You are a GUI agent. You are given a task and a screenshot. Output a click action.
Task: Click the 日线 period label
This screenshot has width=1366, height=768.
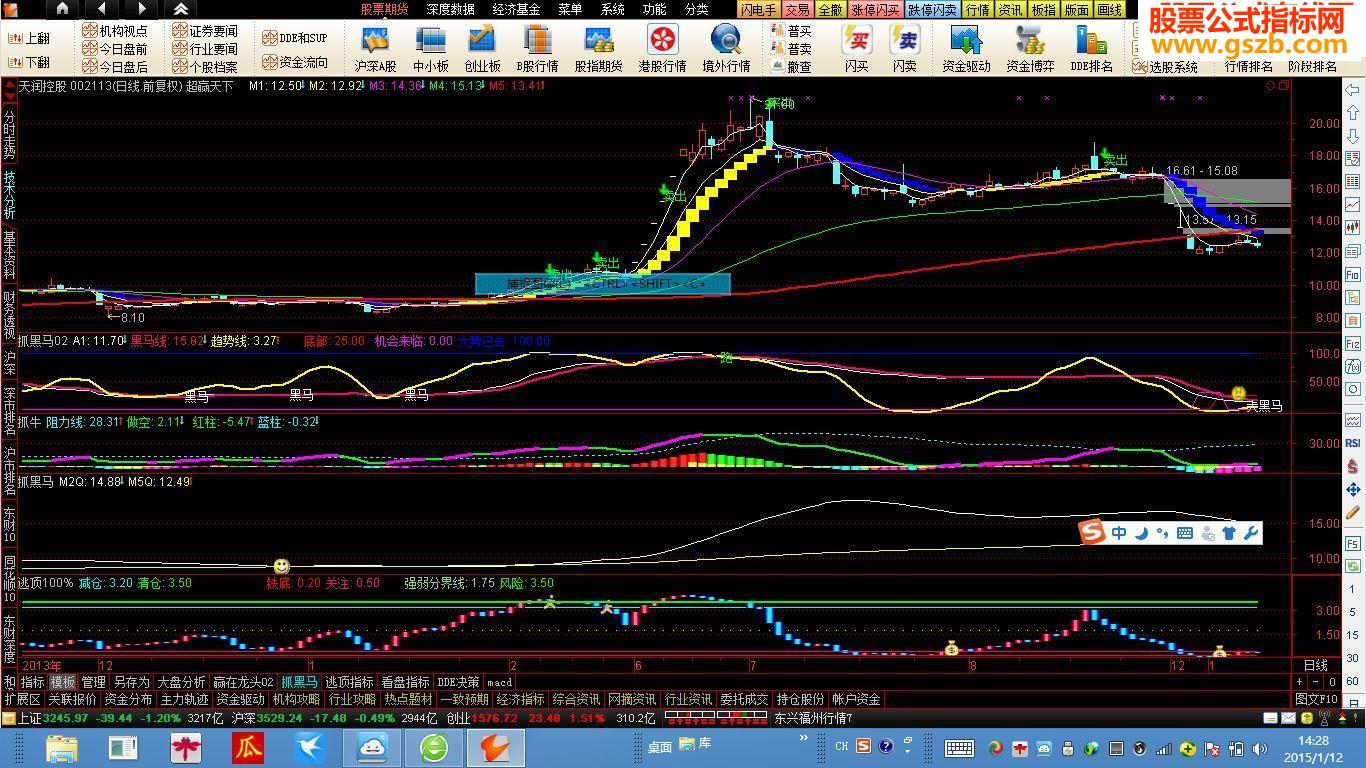click(1315, 665)
